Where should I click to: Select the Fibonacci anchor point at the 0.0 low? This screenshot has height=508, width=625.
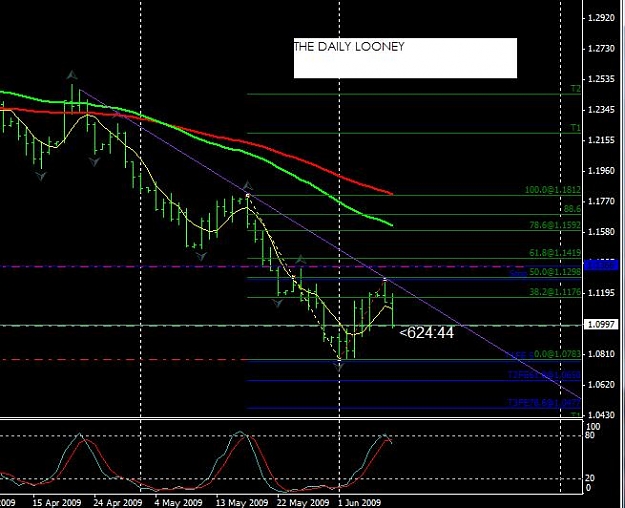339,359
